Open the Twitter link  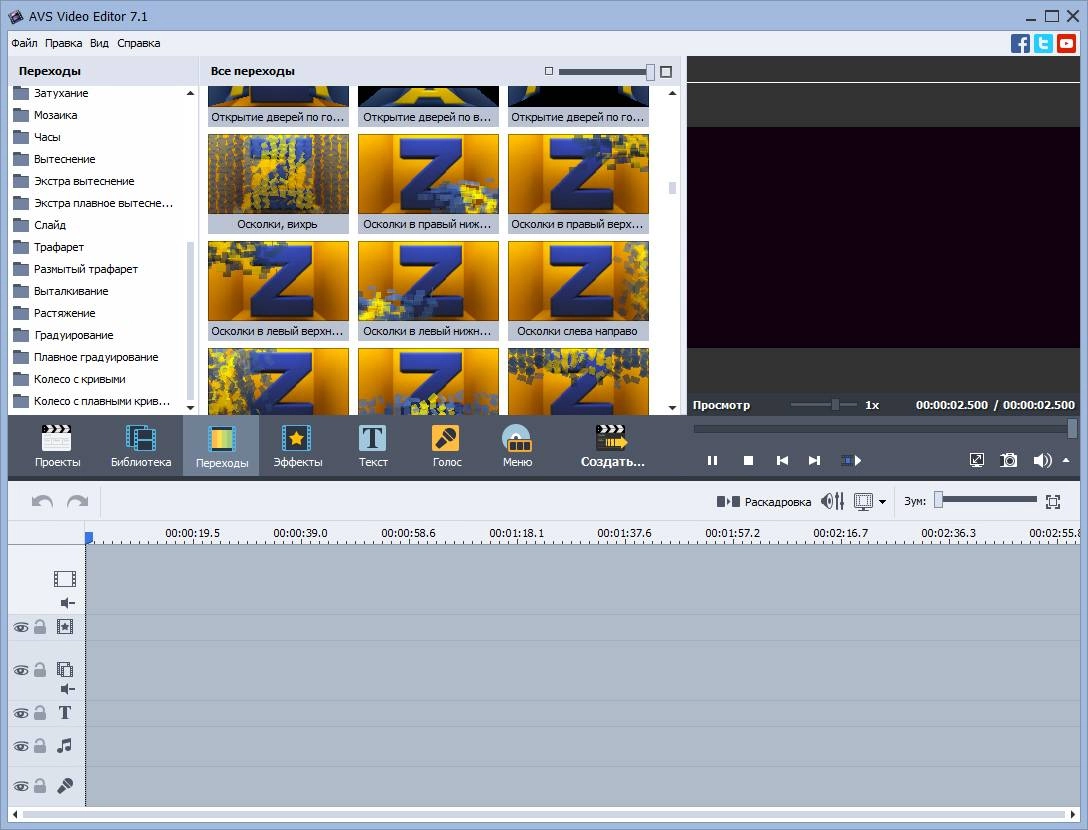click(x=1043, y=43)
